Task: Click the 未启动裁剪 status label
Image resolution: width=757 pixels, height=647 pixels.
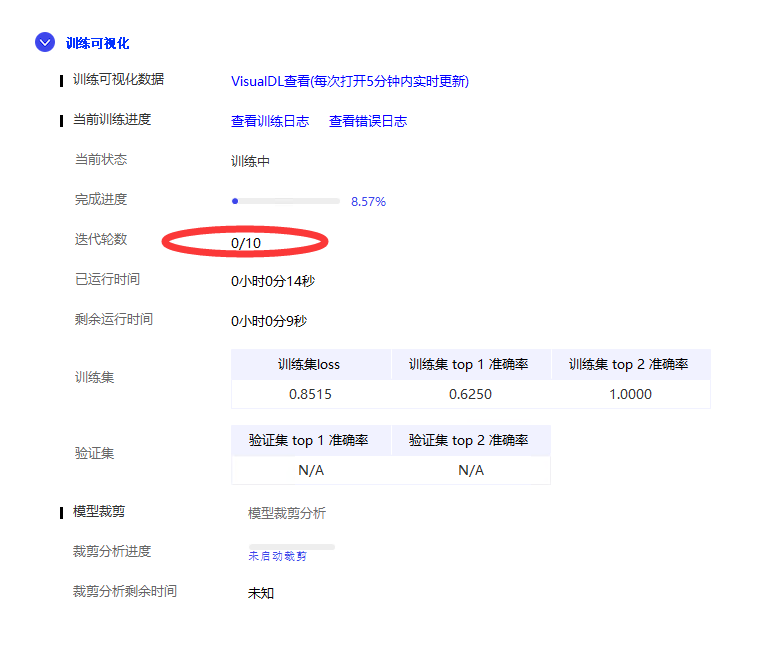Action: tap(278, 556)
